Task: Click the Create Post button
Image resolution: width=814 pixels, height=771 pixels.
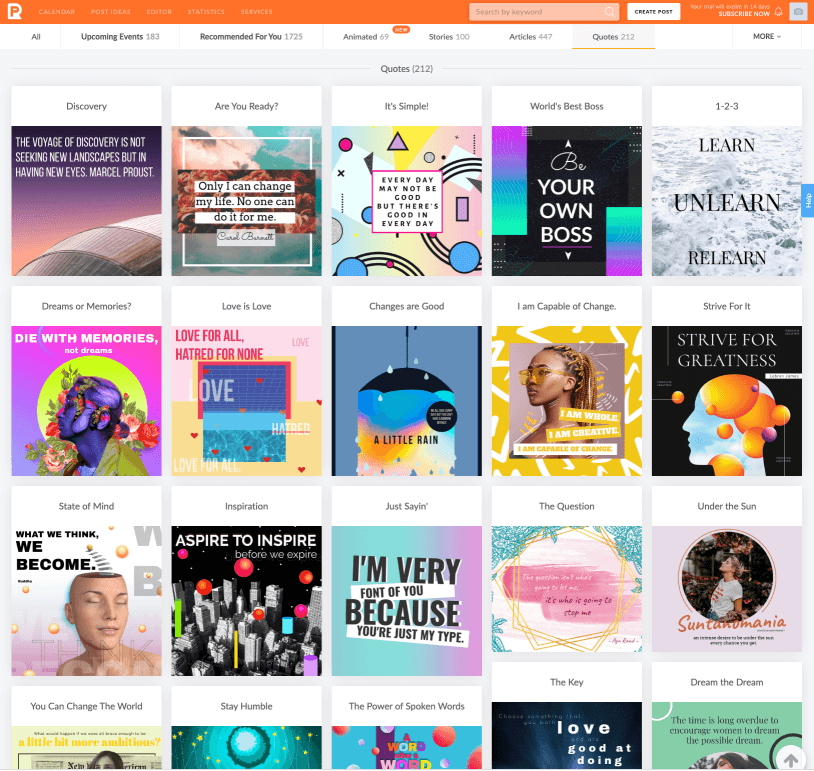Action: [653, 11]
